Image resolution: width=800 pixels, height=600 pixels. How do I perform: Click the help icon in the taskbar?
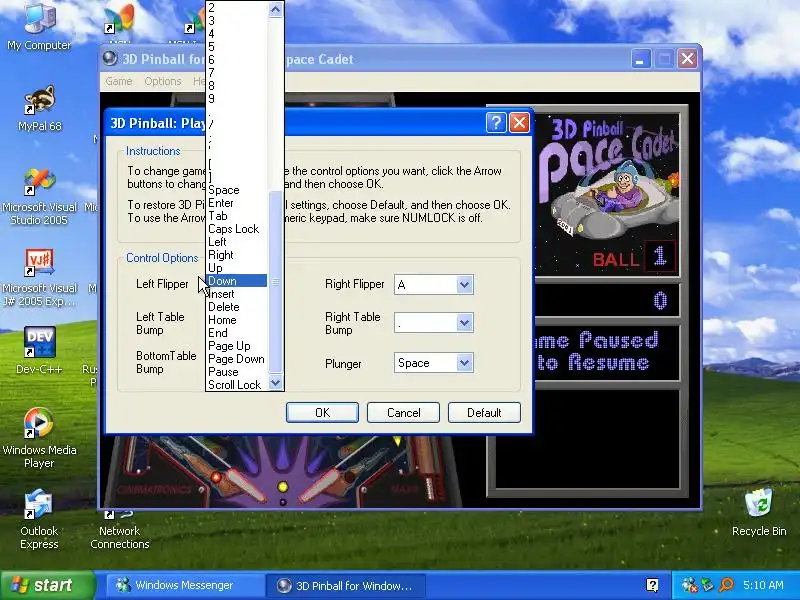(652, 585)
